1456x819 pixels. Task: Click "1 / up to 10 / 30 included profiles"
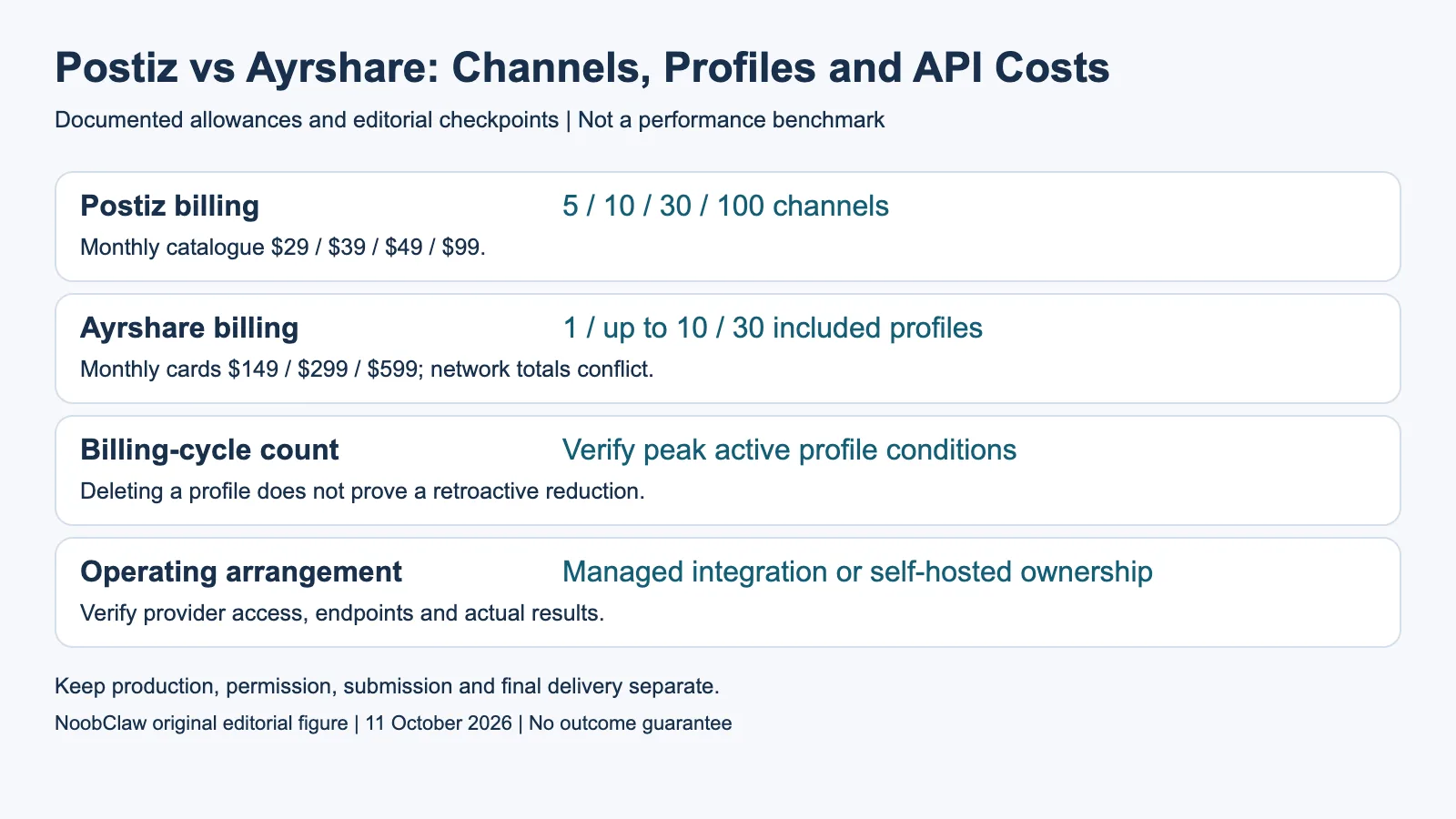click(x=773, y=328)
